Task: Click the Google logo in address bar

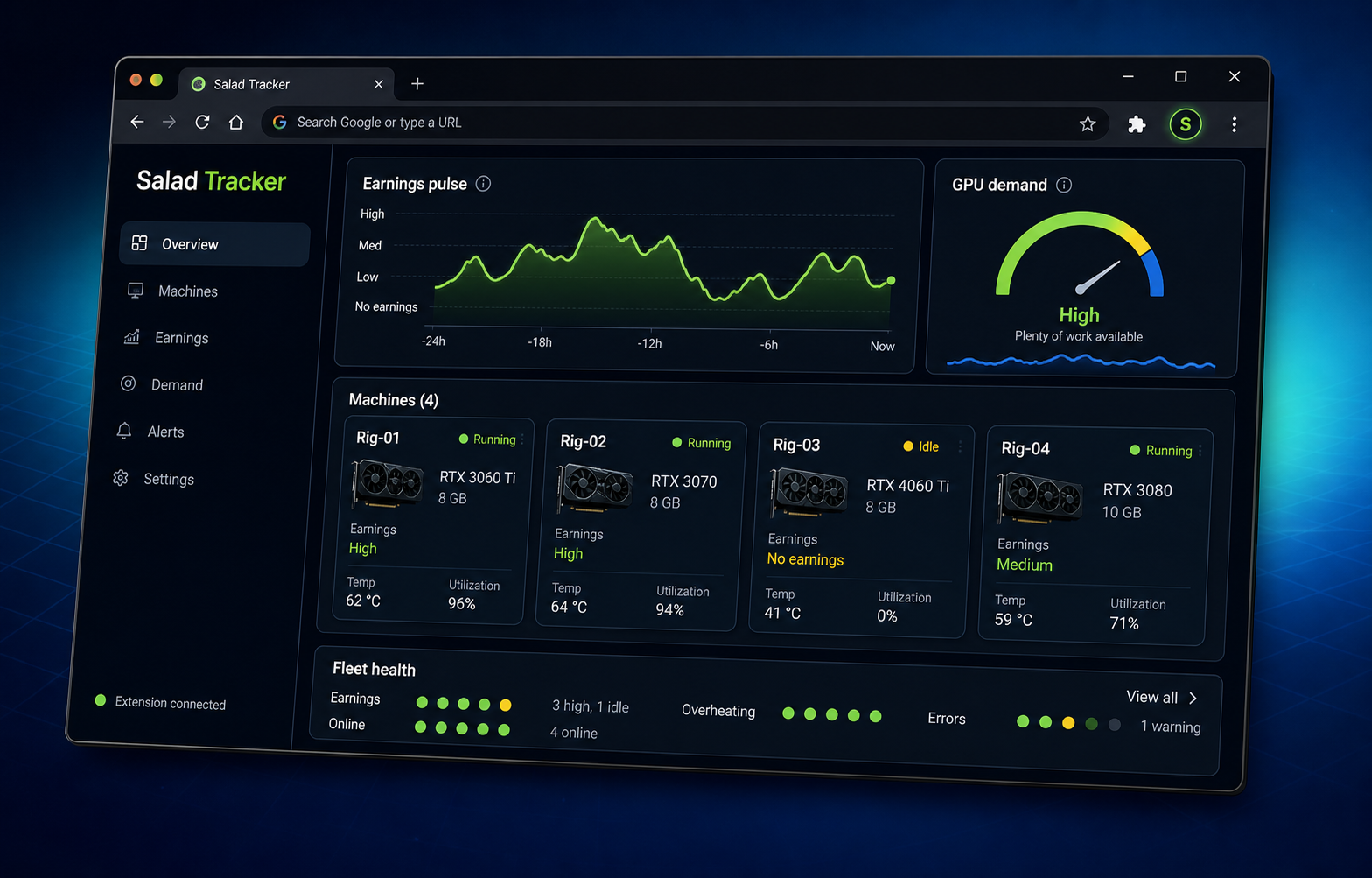Action: click(x=280, y=122)
